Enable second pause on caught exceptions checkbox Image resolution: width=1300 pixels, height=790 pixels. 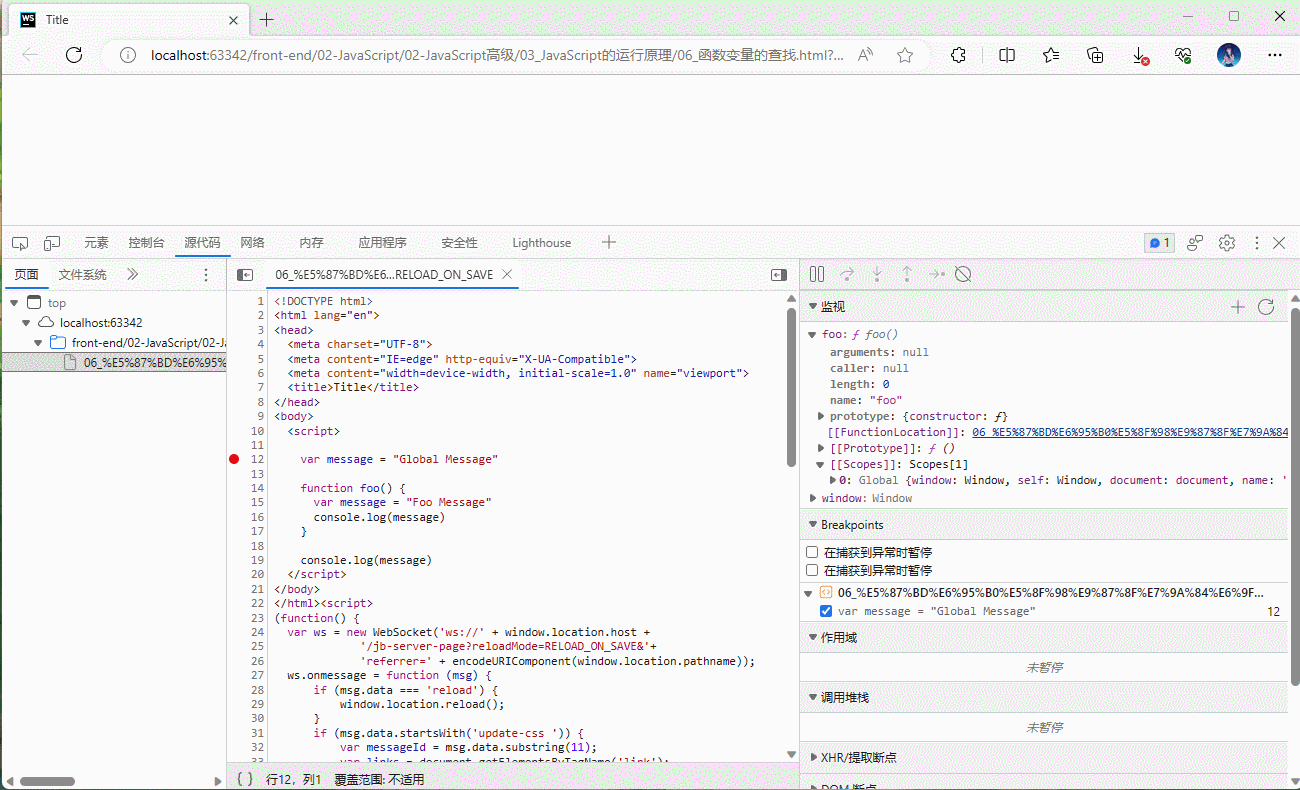click(812, 570)
